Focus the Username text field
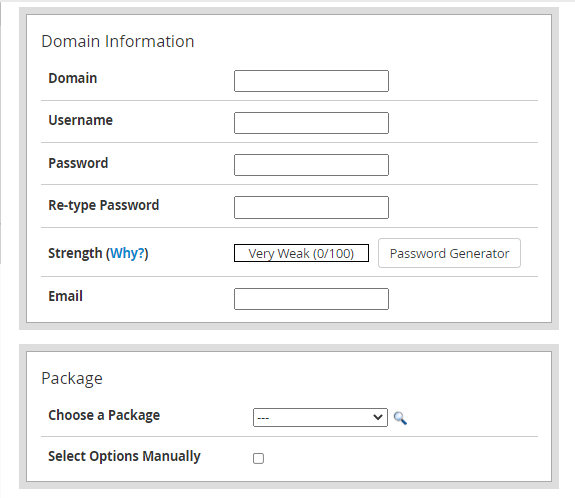The height and width of the screenshot is (498, 575). pyautogui.click(x=311, y=123)
